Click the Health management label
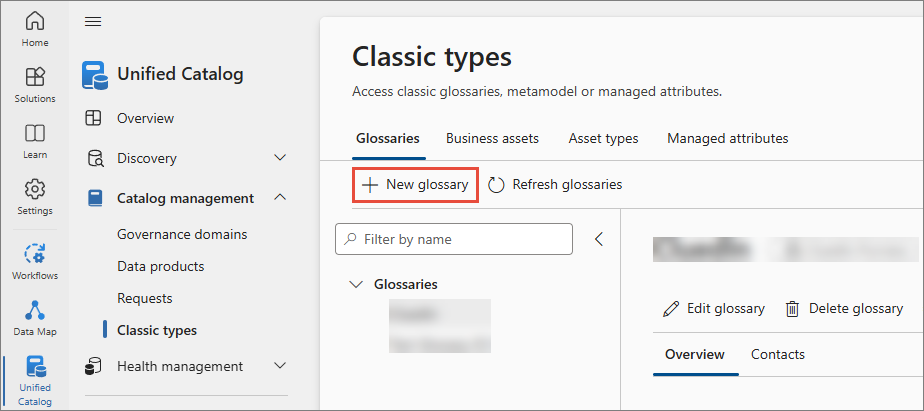The image size is (924, 411). point(180,366)
